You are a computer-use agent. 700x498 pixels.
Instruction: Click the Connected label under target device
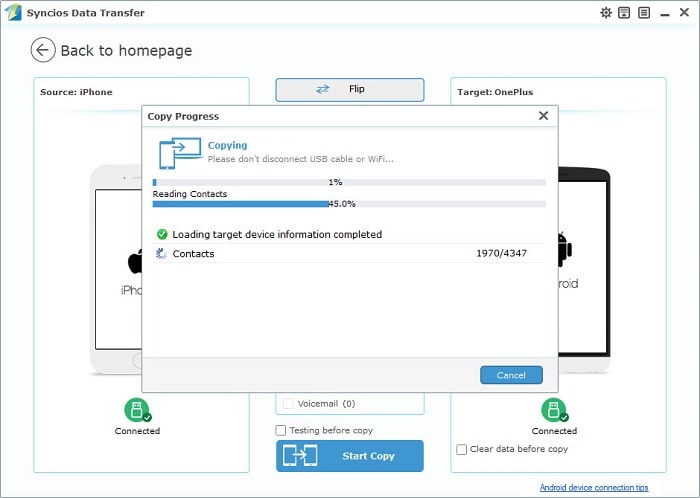point(554,431)
